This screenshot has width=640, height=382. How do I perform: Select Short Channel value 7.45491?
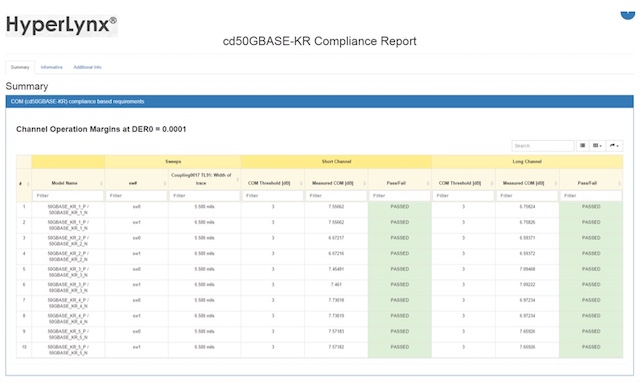coord(336,269)
